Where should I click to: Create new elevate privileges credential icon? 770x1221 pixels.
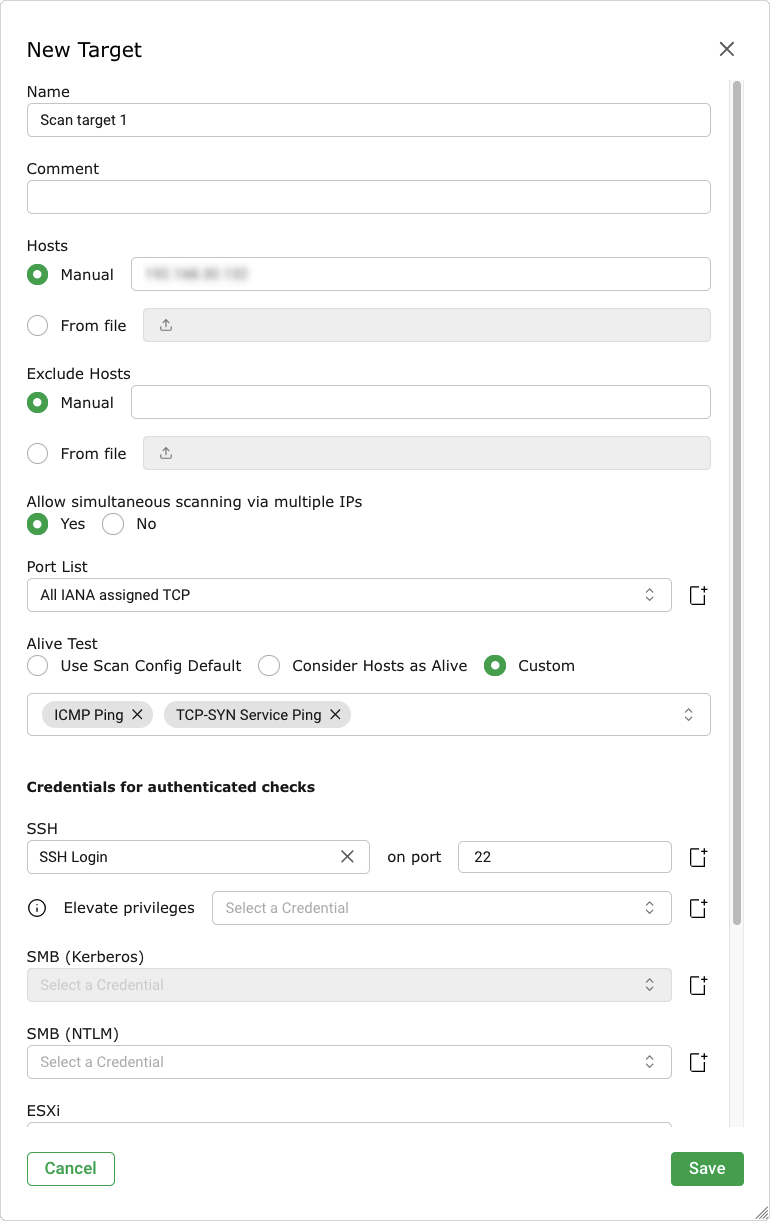click(698, 908)
